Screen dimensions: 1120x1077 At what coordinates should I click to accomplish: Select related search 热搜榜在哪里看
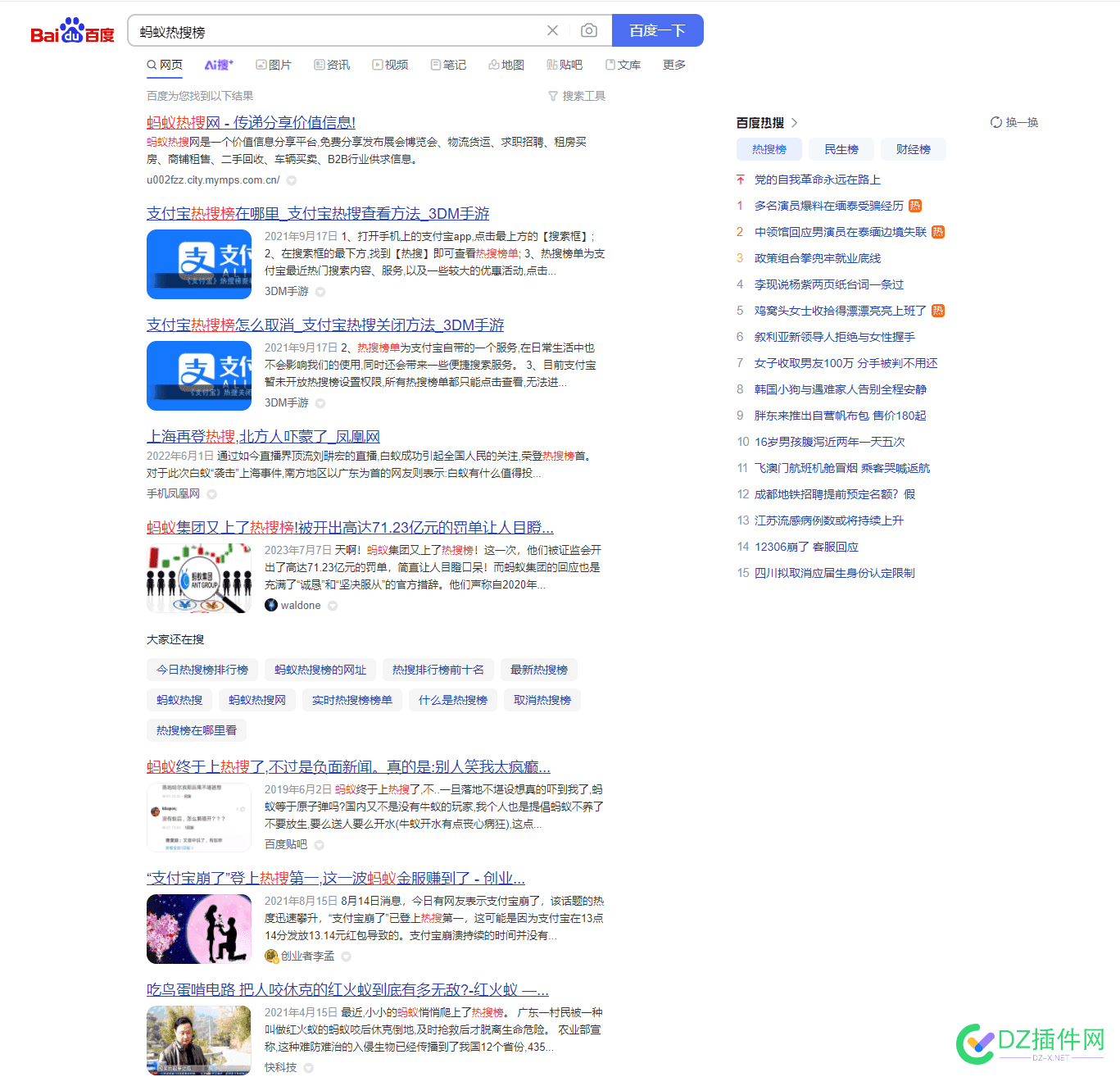pyautogui.click(x=197, y=730)
